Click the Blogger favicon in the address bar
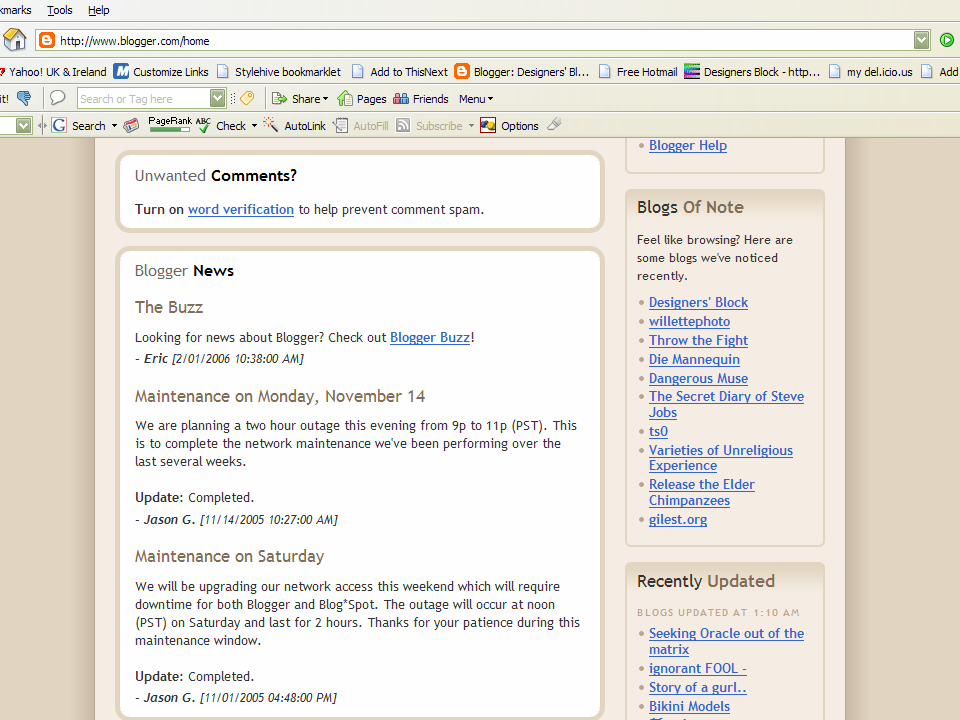The image size is (960, 720). pos(47,40)
